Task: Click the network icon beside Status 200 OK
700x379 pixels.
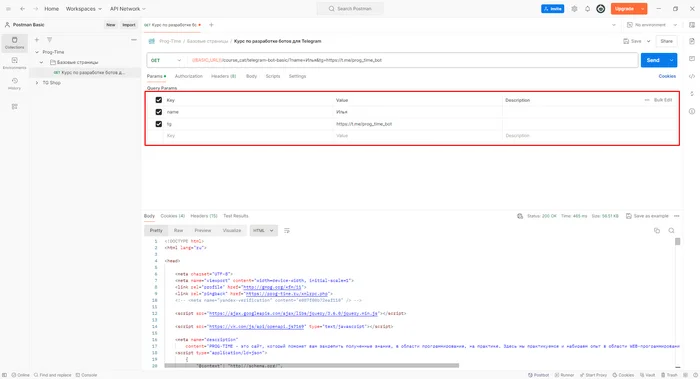Action: pyautogui.click(x=520, y=216)
